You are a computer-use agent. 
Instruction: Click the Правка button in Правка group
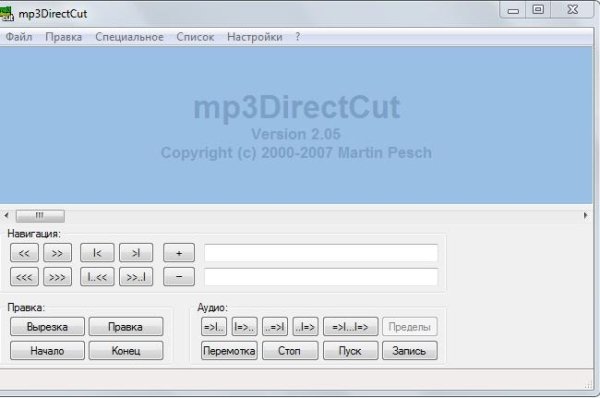[126, 327]
